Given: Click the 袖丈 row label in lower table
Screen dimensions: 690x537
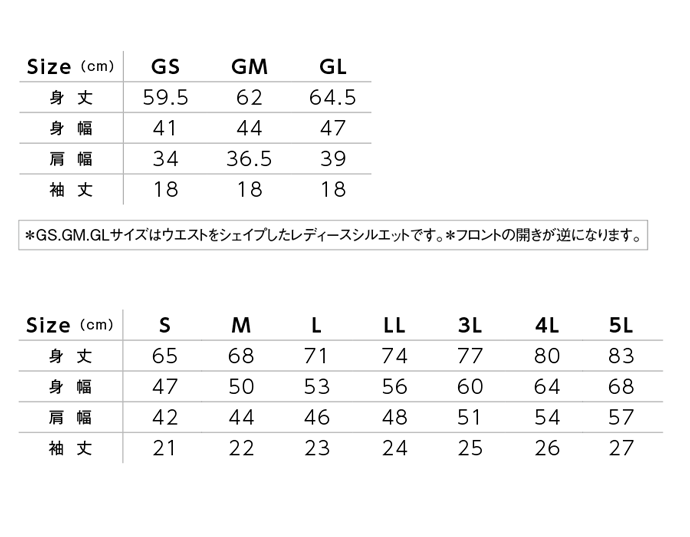Looking at the screenshot, I should click(x=70, y=449).
